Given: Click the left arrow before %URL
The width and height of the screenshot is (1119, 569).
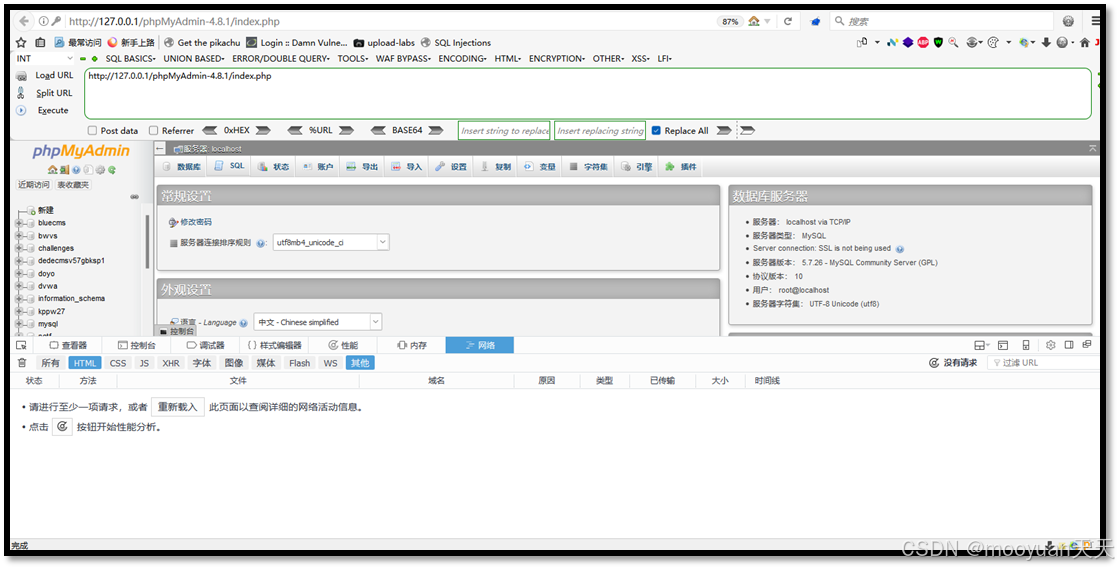Looking at the screenshot, I should coord(295,131).
